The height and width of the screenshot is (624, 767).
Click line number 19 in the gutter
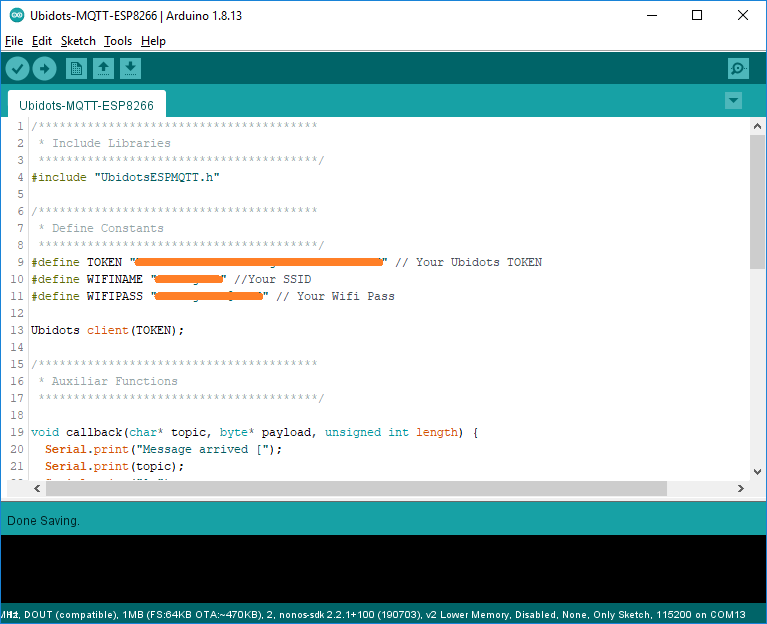[17, 432]
